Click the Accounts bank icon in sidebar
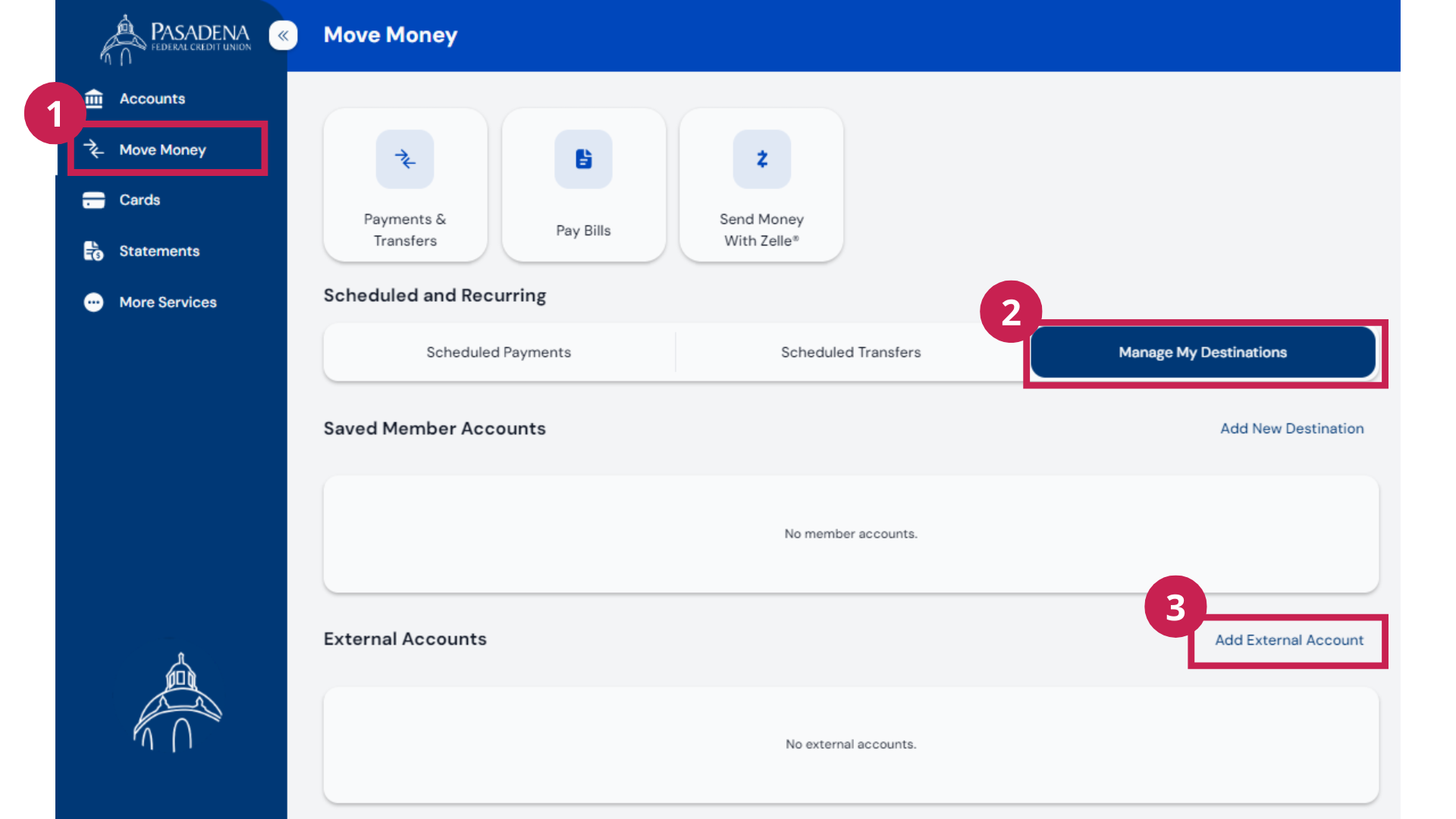The width and height of the screenshot is (1456, 819). point(94,99)
